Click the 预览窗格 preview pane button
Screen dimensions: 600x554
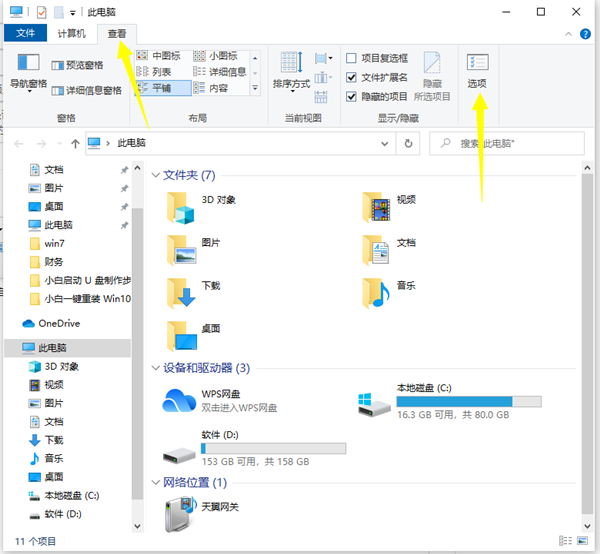coord(88,65)
